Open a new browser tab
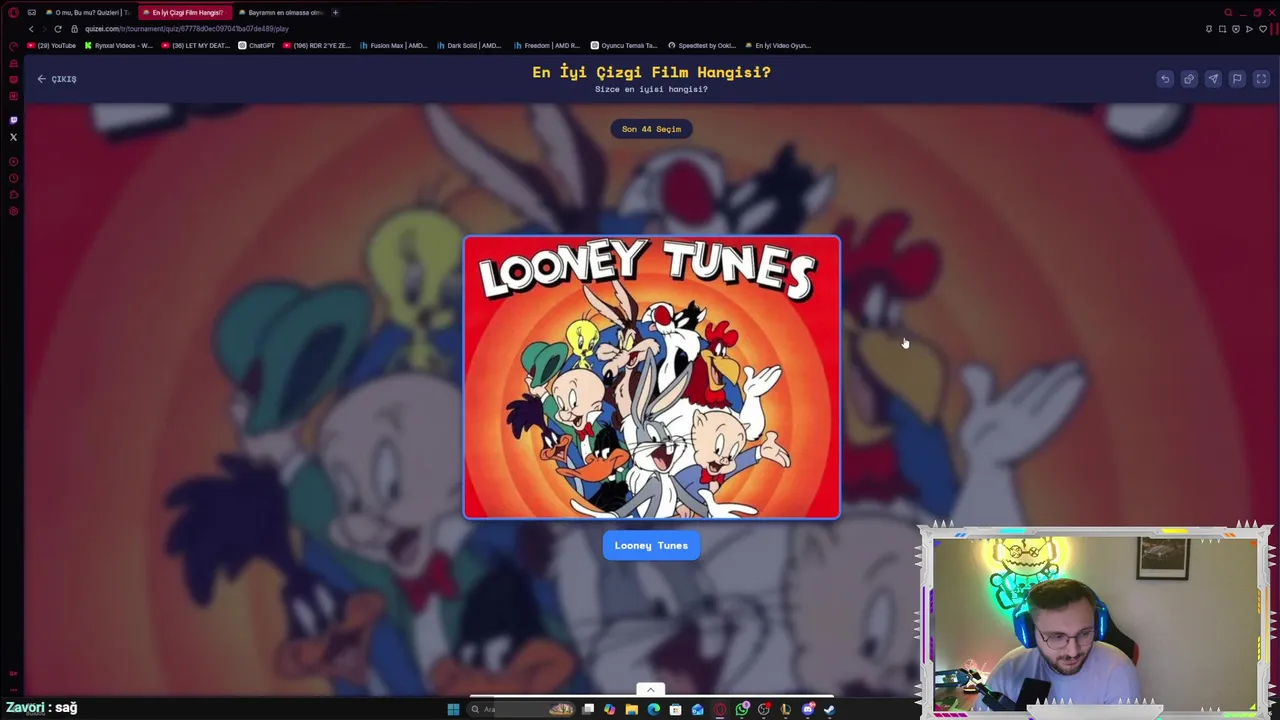This screenshot has height=720, width=1280. tap(335, 12)
